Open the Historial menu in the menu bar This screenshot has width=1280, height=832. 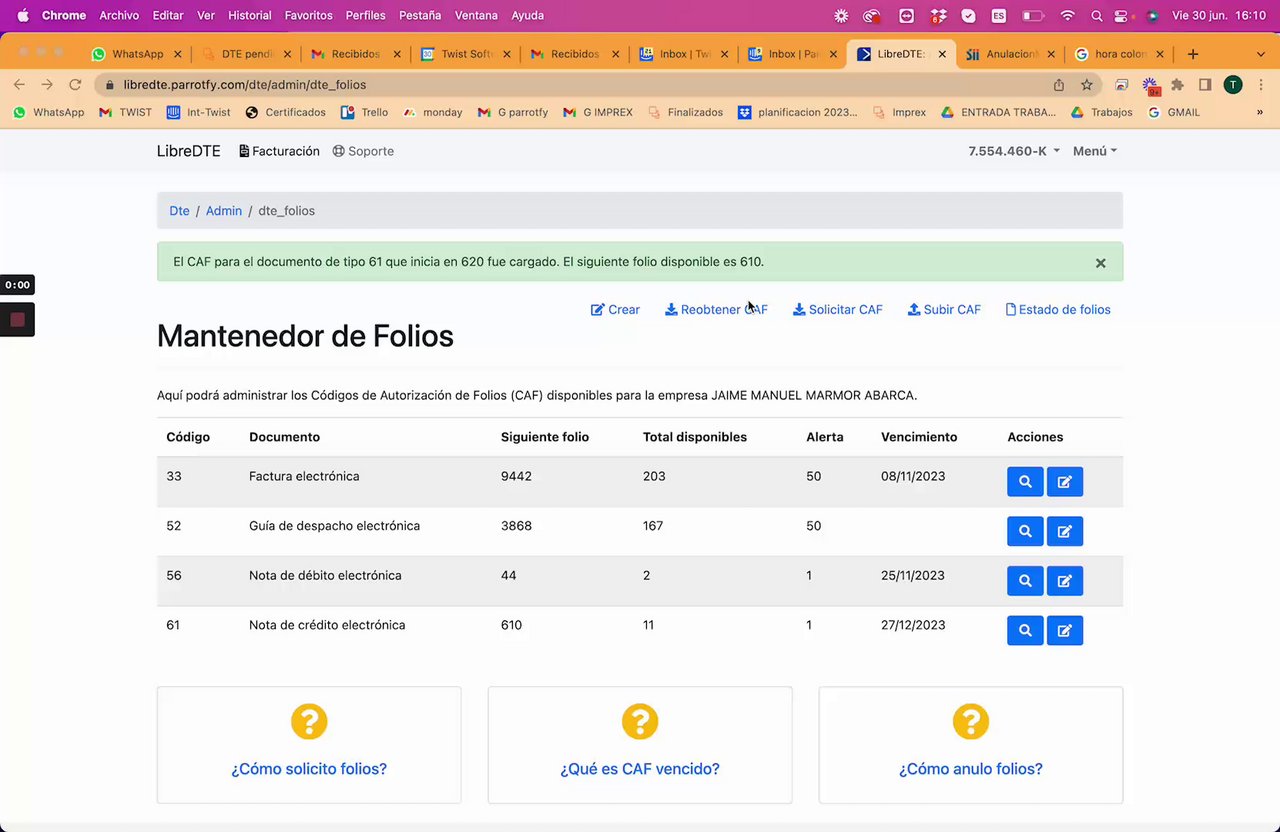tap(250, 15)
